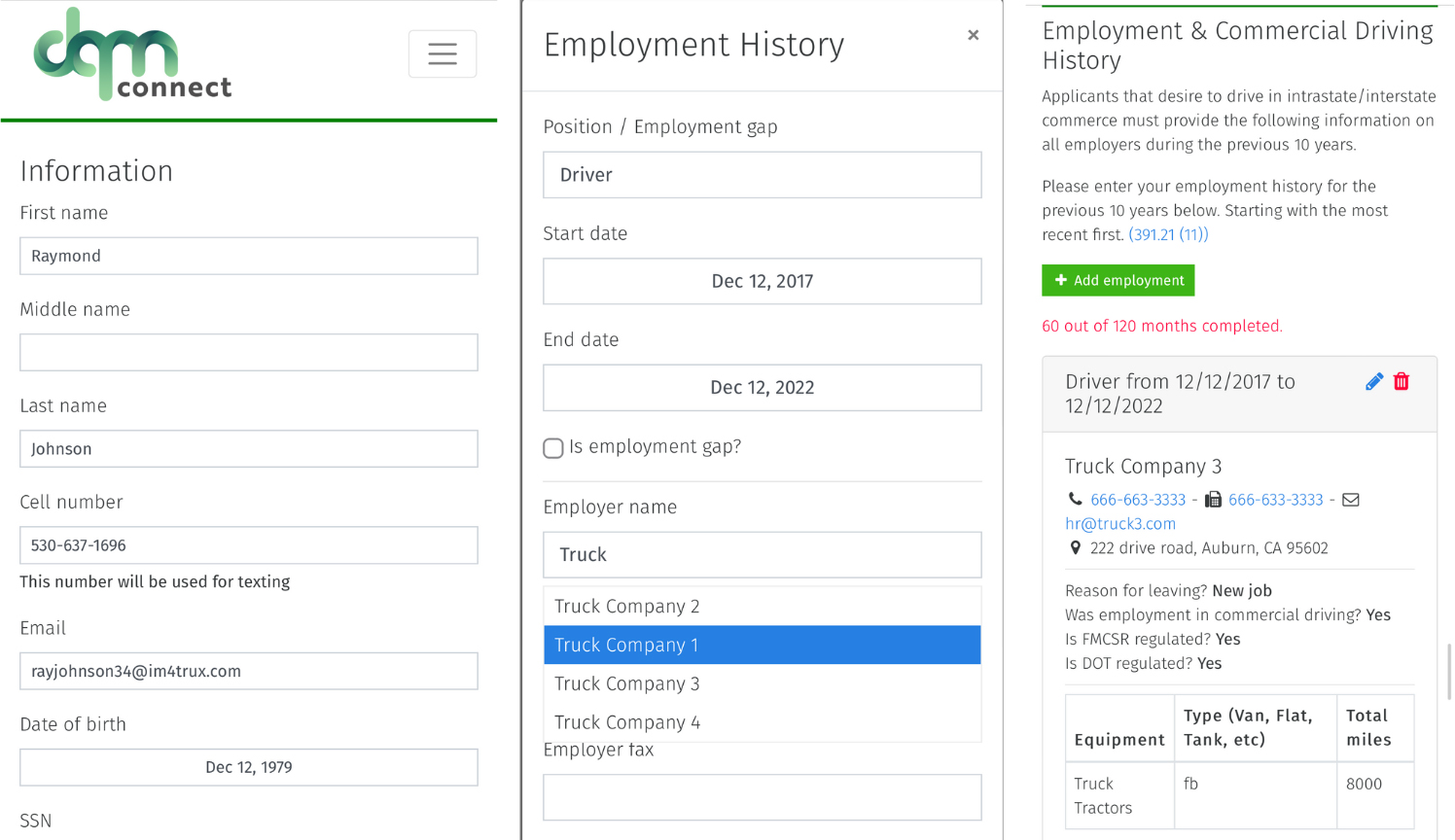Viewport: 1455px width, 840px height.
Task: Click the map marker address icon
Action: click(1075, 548)
